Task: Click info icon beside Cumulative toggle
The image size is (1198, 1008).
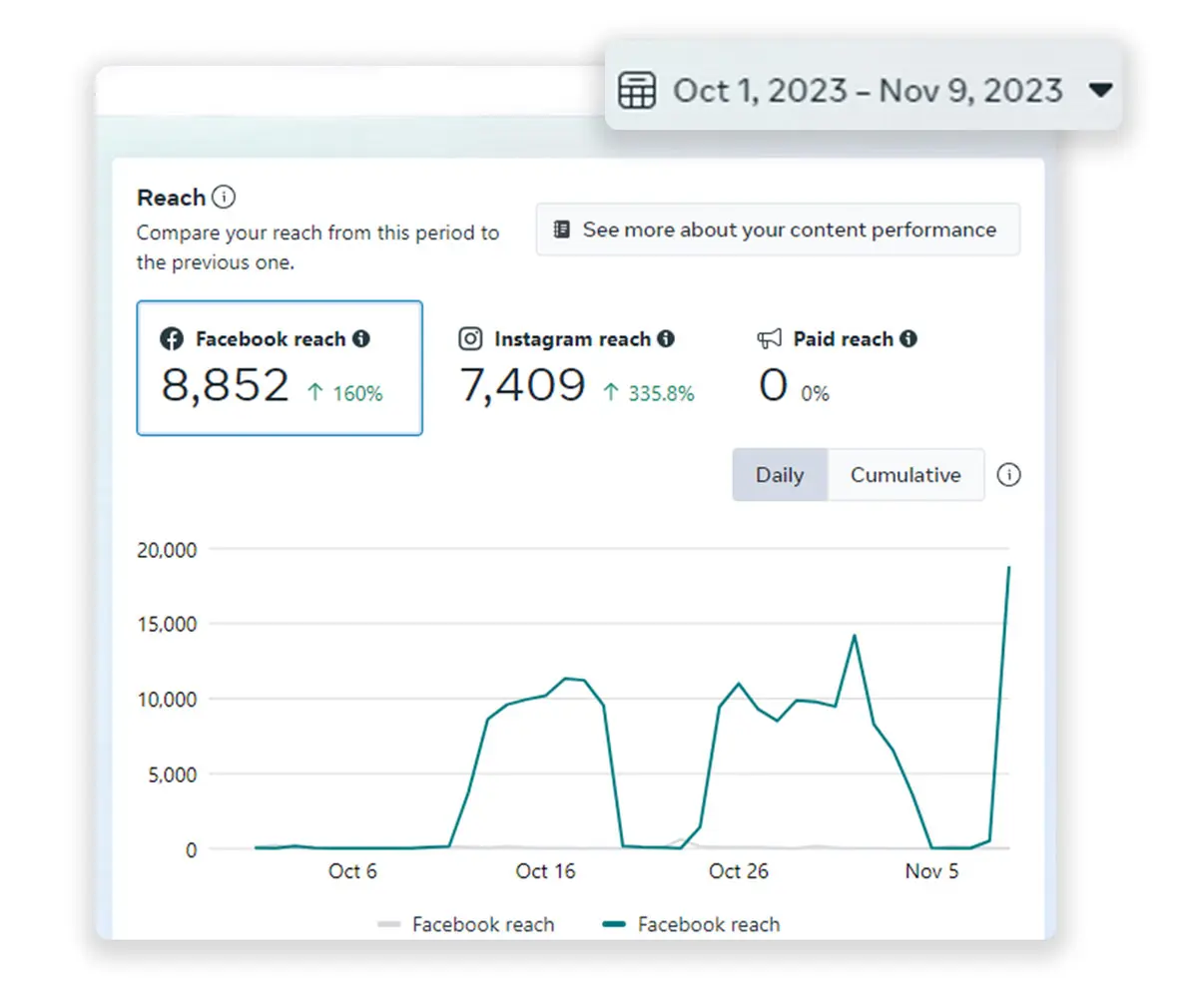Action: click(1008, 475)
